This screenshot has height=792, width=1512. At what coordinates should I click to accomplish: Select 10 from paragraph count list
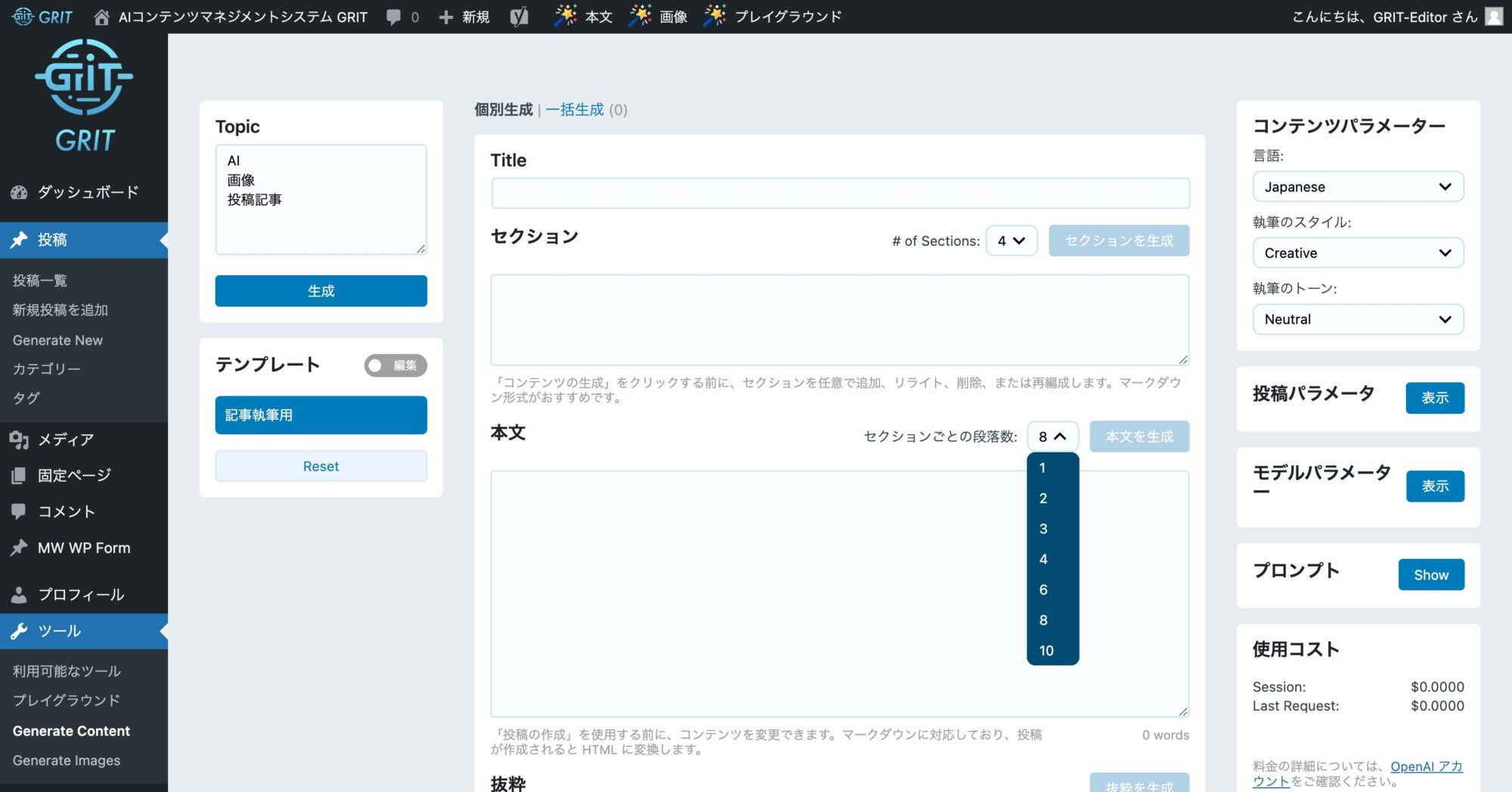coord(1046,651)
